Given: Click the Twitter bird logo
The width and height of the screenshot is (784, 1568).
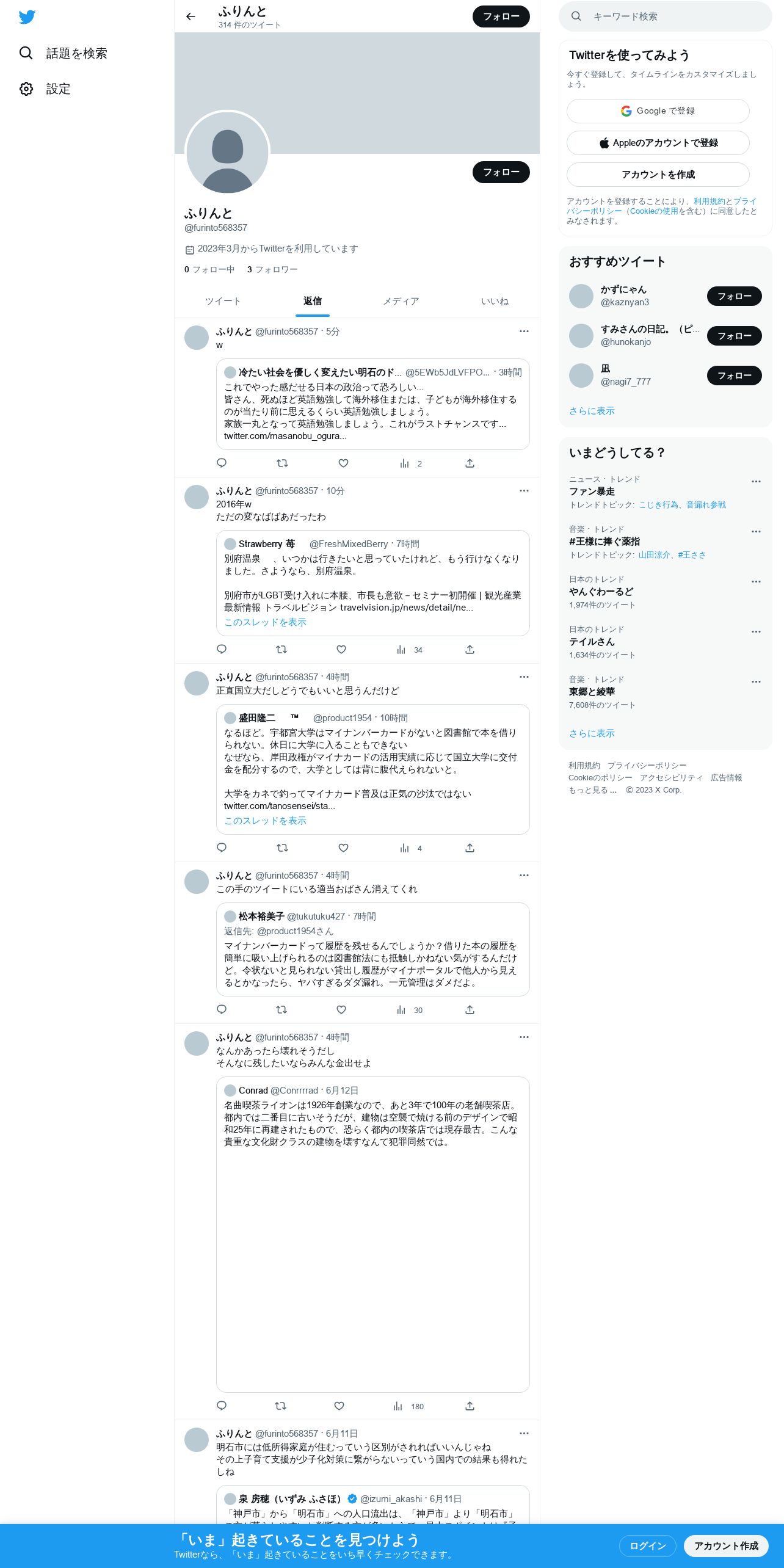Looking at the screenshot, I should [x=27, y=16].
